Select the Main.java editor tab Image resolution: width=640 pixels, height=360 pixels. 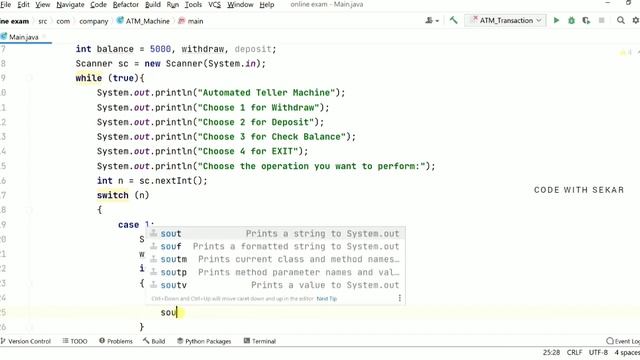[23, 37]
